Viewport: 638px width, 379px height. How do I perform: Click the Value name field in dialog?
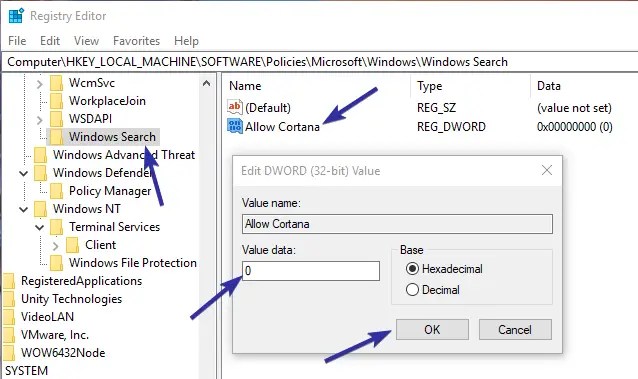[397, 224]
